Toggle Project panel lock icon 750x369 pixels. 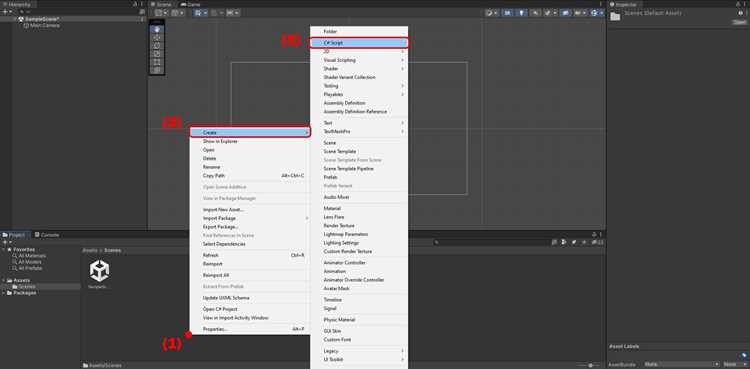coord(595,235)
